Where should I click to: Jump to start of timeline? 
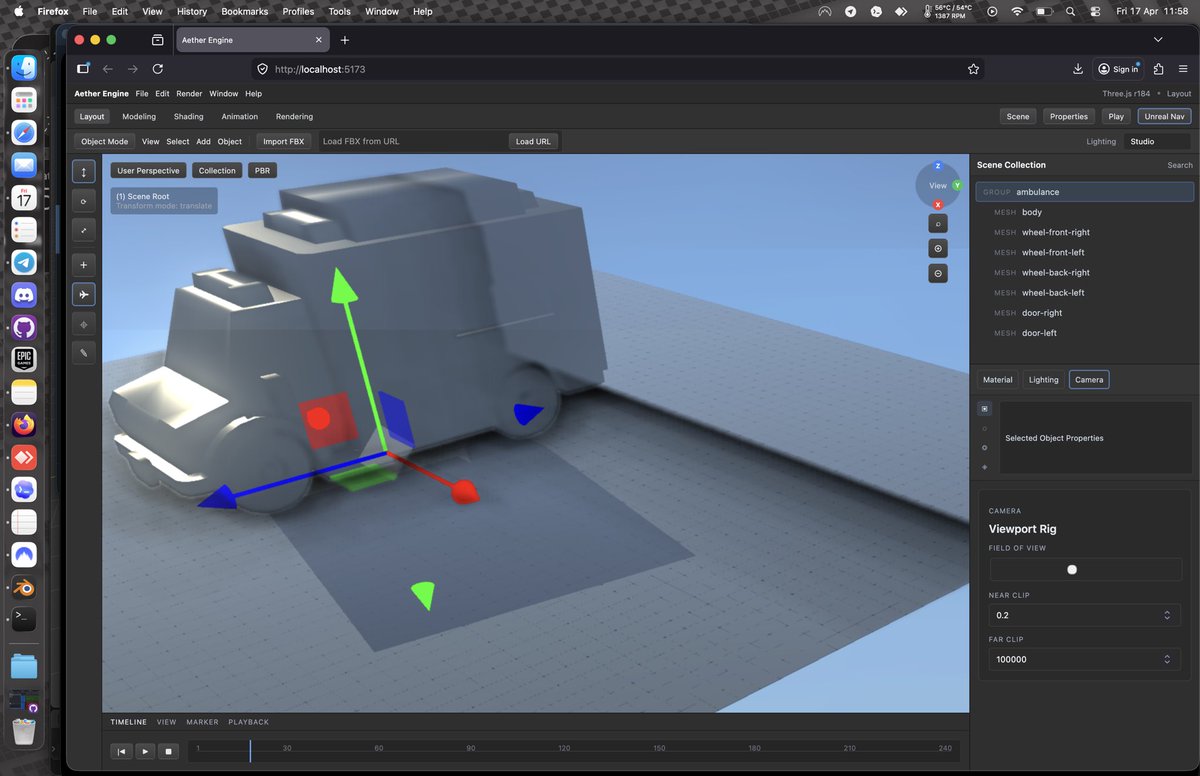[x=121, y=751]
